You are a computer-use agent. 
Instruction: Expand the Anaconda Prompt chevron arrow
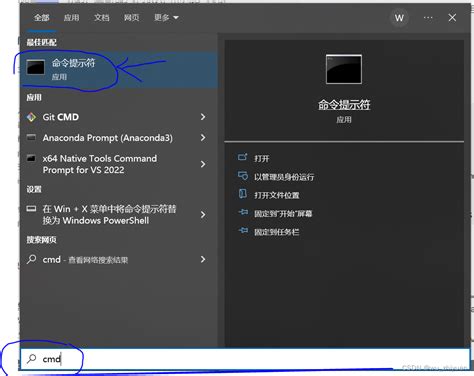(203, 137)
